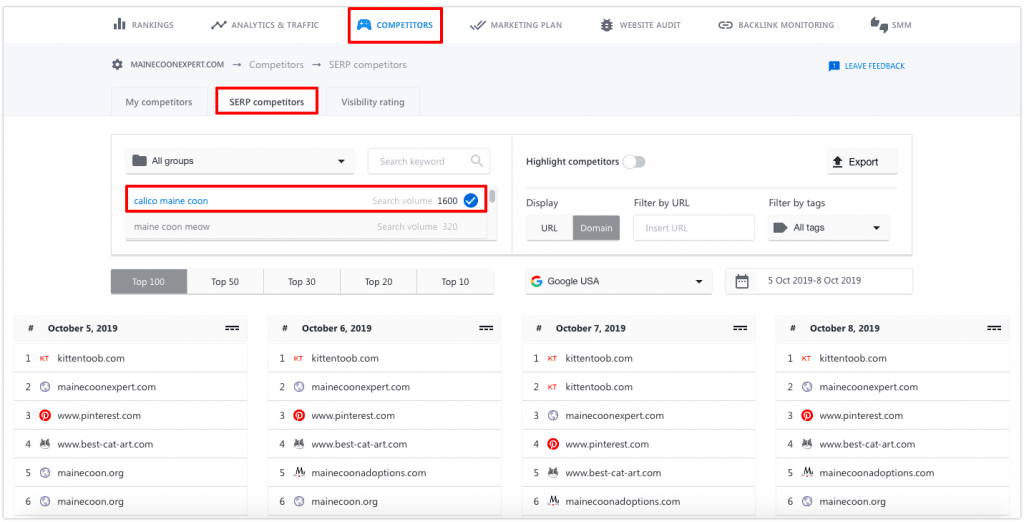Click the Leave Feedback link

pos(867,66)
